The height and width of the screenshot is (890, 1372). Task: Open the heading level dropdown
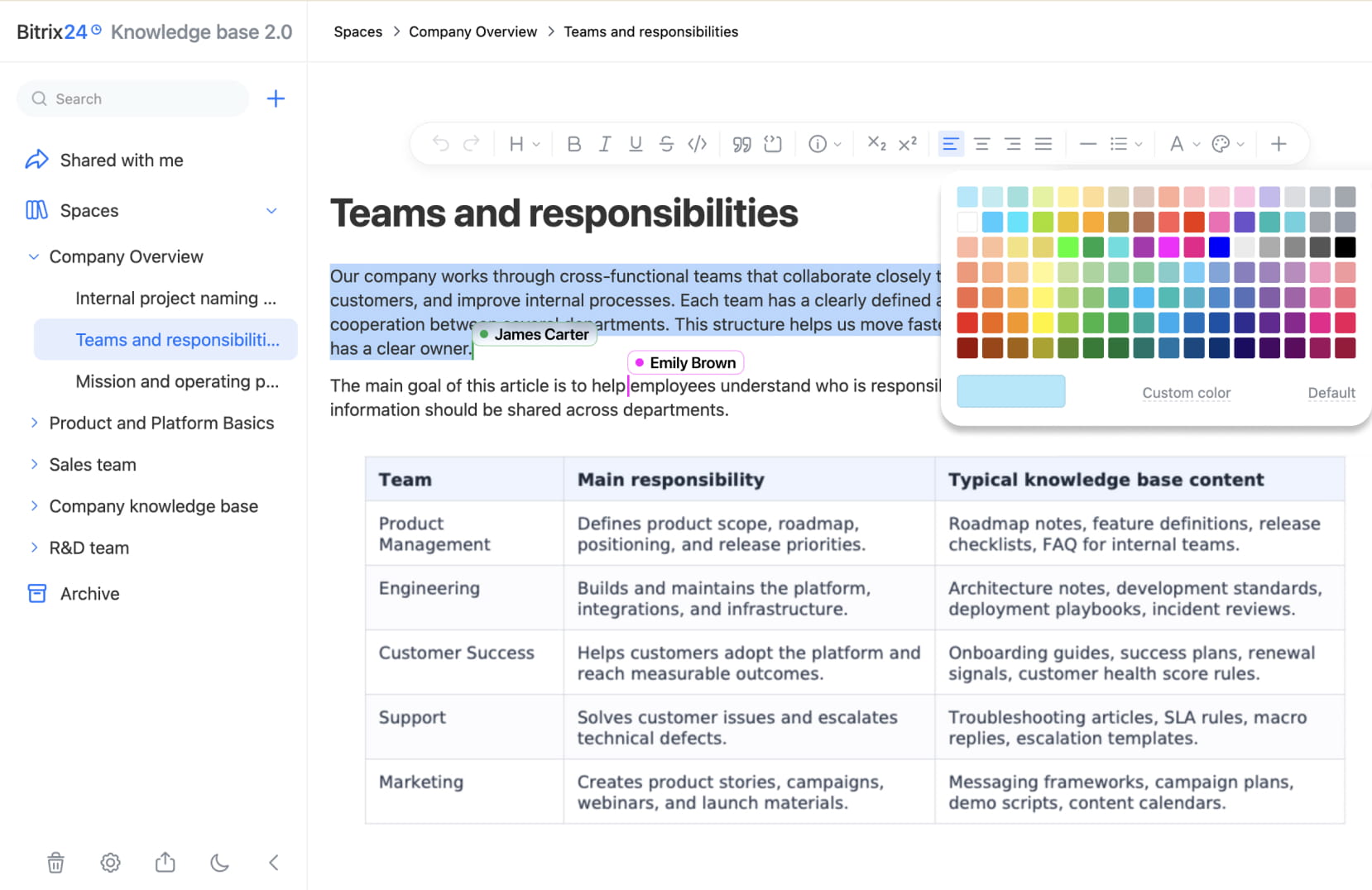(x=524, y=144)
